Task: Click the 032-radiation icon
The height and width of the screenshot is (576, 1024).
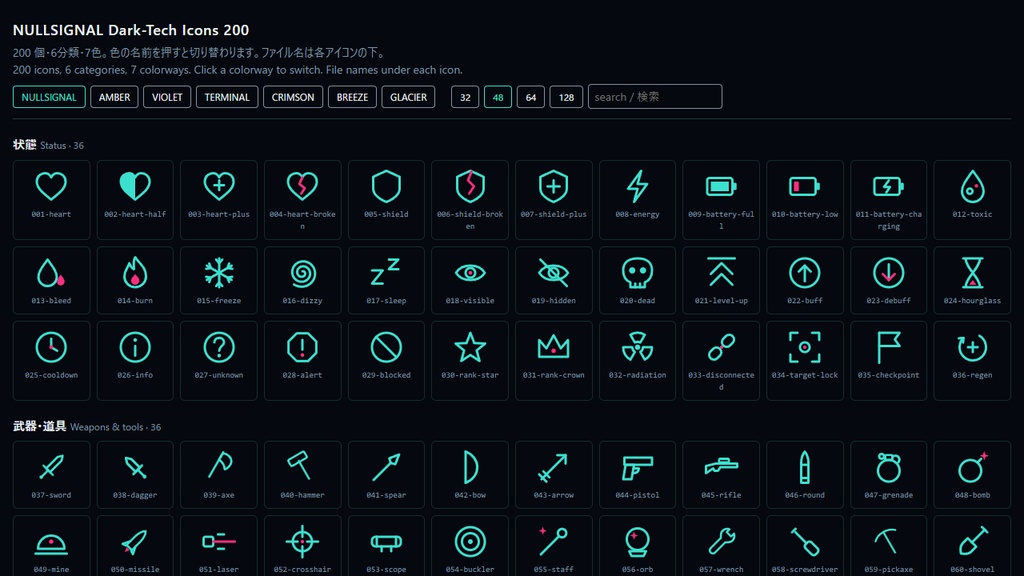Action: tap(637, 347)
